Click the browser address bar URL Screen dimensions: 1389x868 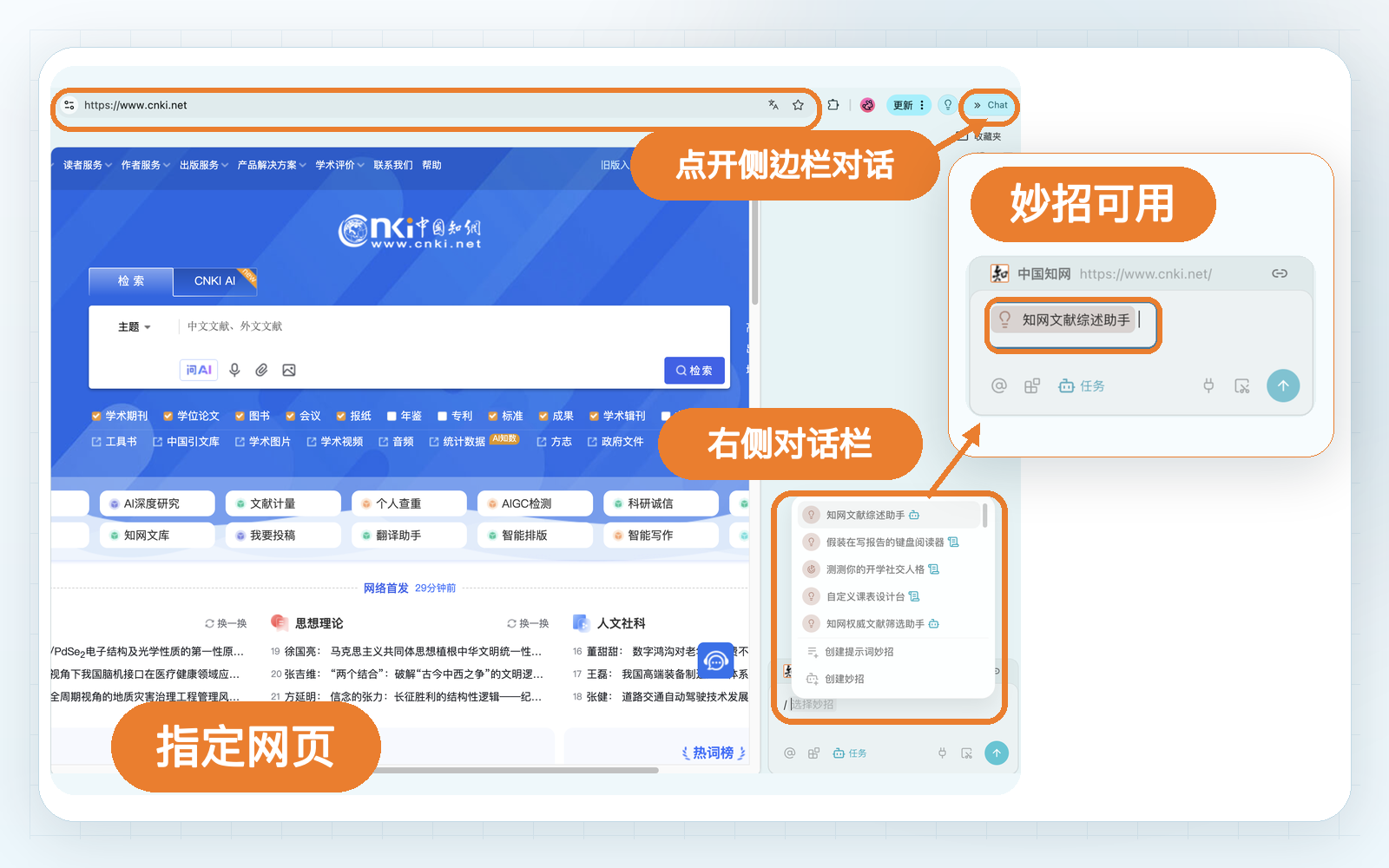click(135, 105)
